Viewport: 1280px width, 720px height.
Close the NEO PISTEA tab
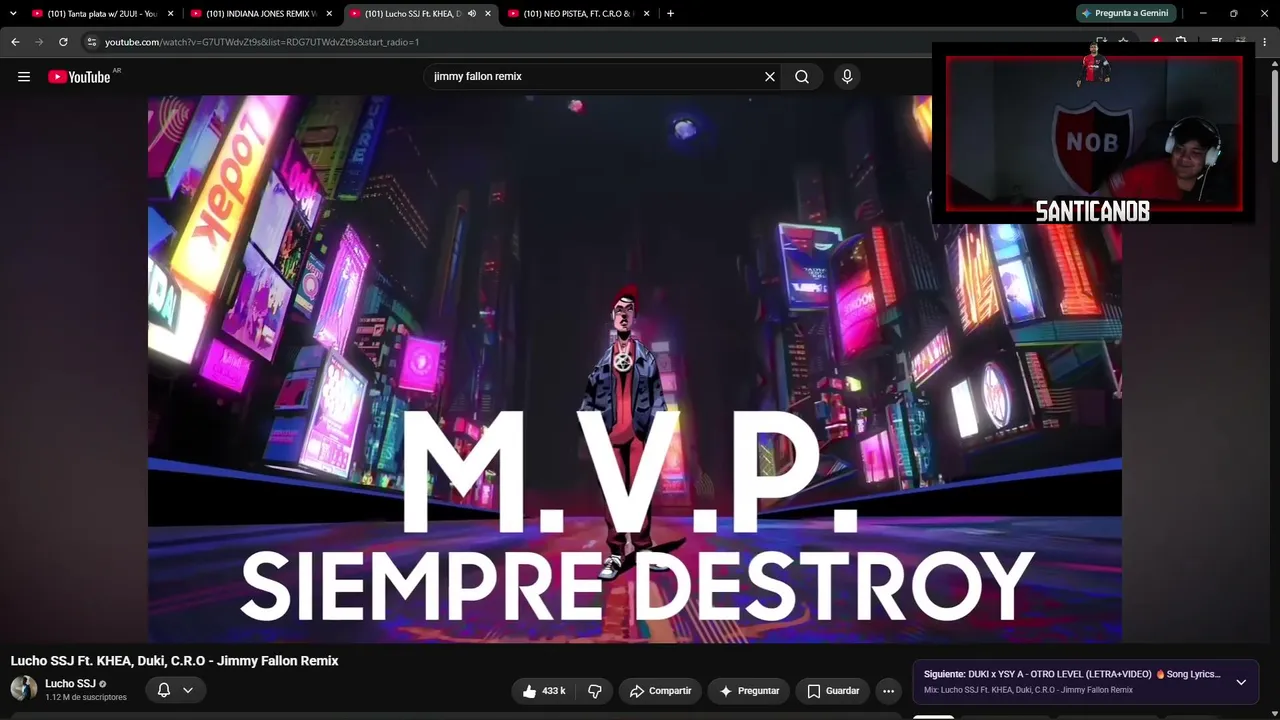[x=647, y=13]
